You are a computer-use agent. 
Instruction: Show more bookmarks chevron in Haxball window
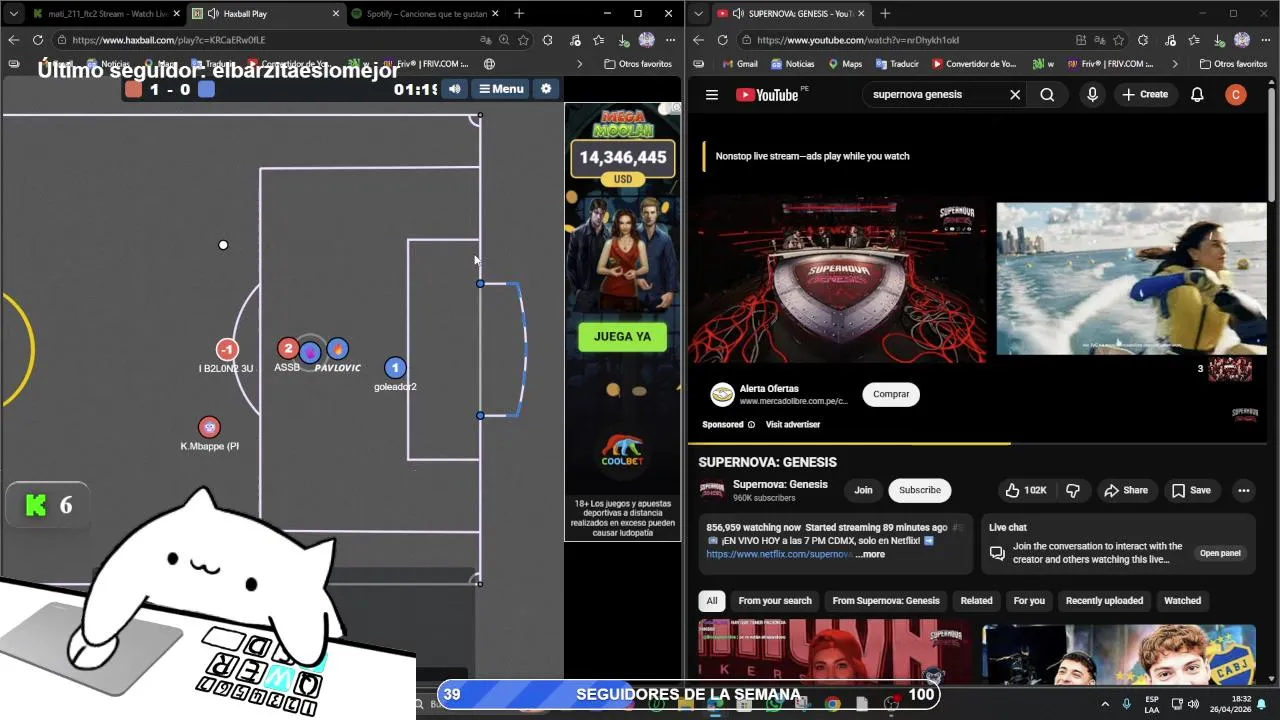(x=579, y=64)
